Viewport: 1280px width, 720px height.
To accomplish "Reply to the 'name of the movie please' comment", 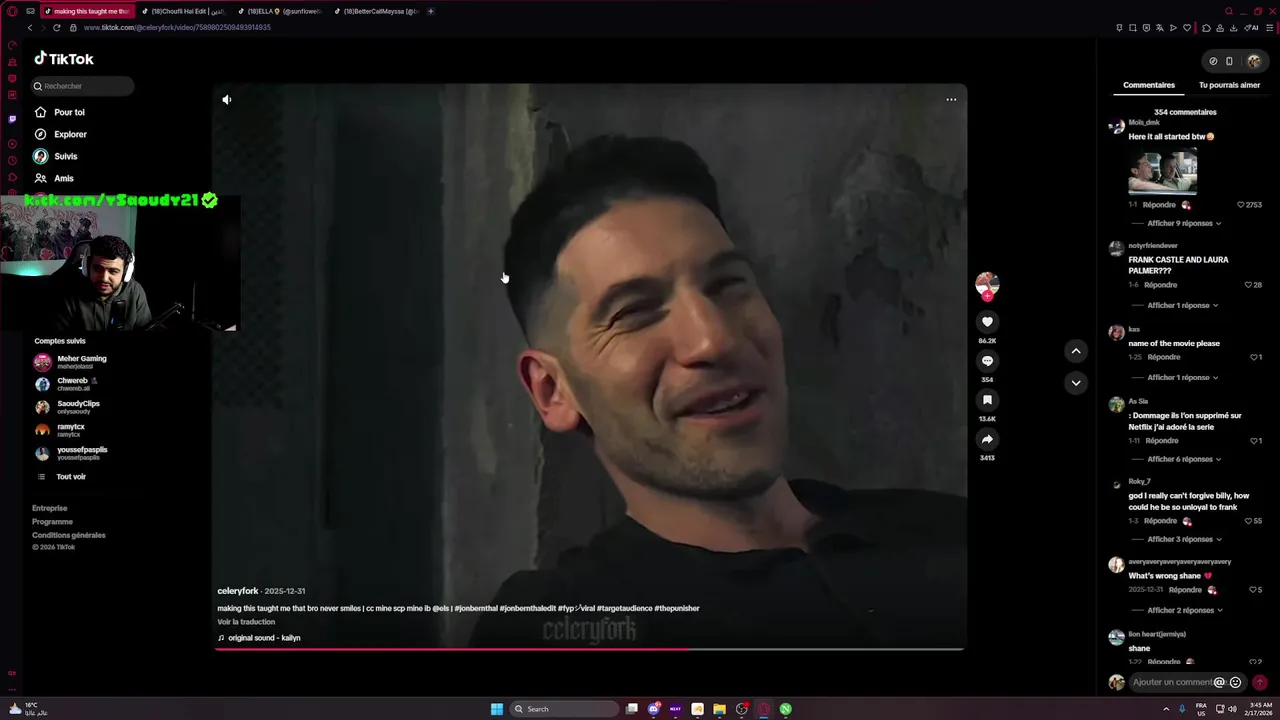I will [x=1164, y=357].
